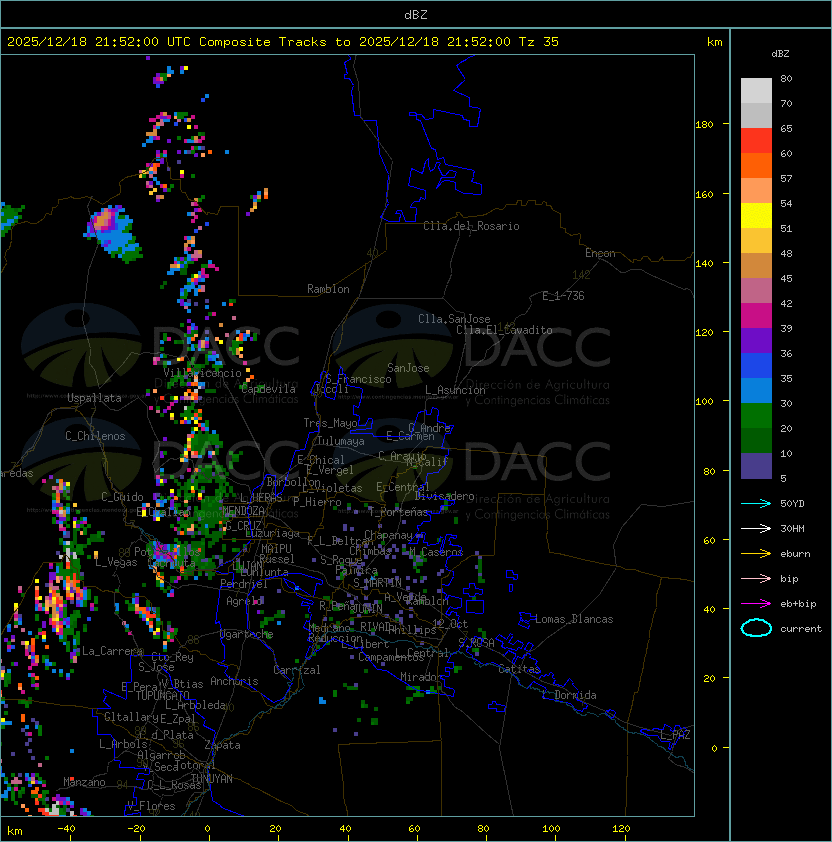The width and height of the screenshot is (832, 842).
Task: Click the 'L_Asuncion' map label
Action: [455, 390]
